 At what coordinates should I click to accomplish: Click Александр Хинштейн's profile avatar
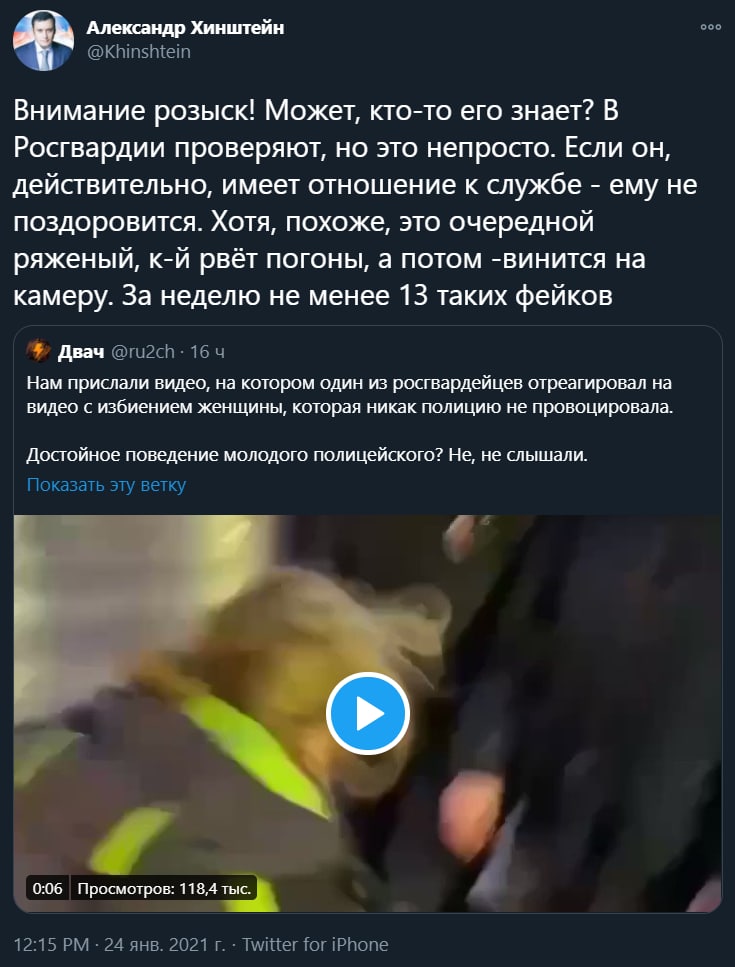[x=43, y=40]
